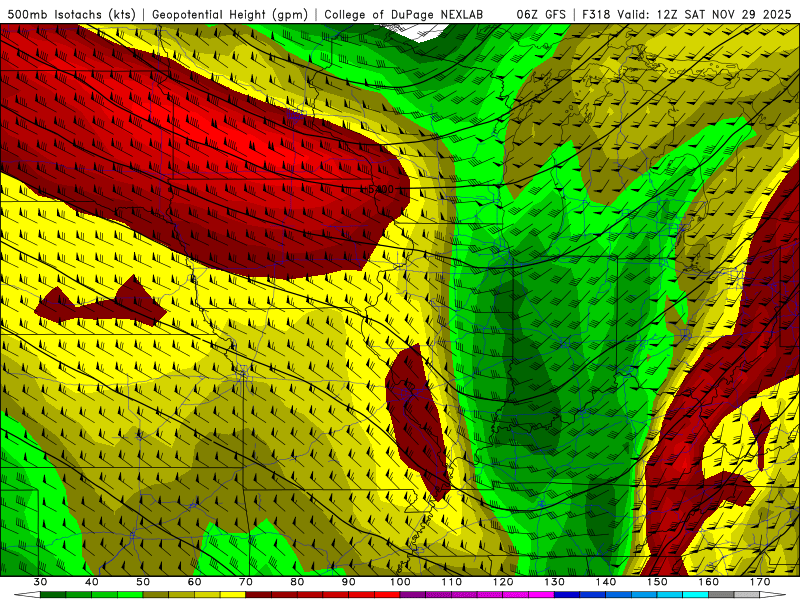Click the 170 value on the color scale
This screenshot has width=800, height=600.
[760, 582]
